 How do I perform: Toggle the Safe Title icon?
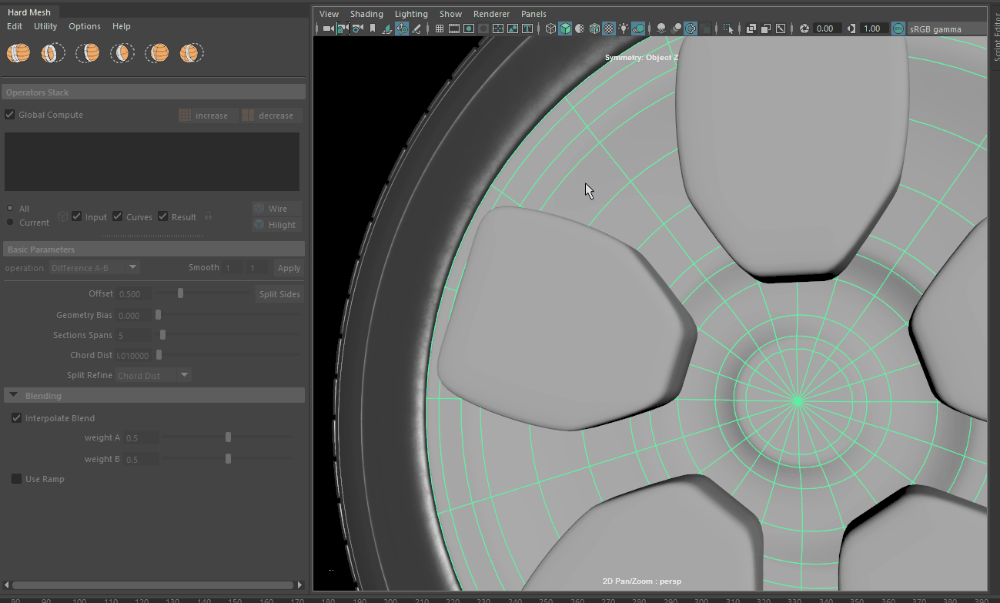coord(527,29)
